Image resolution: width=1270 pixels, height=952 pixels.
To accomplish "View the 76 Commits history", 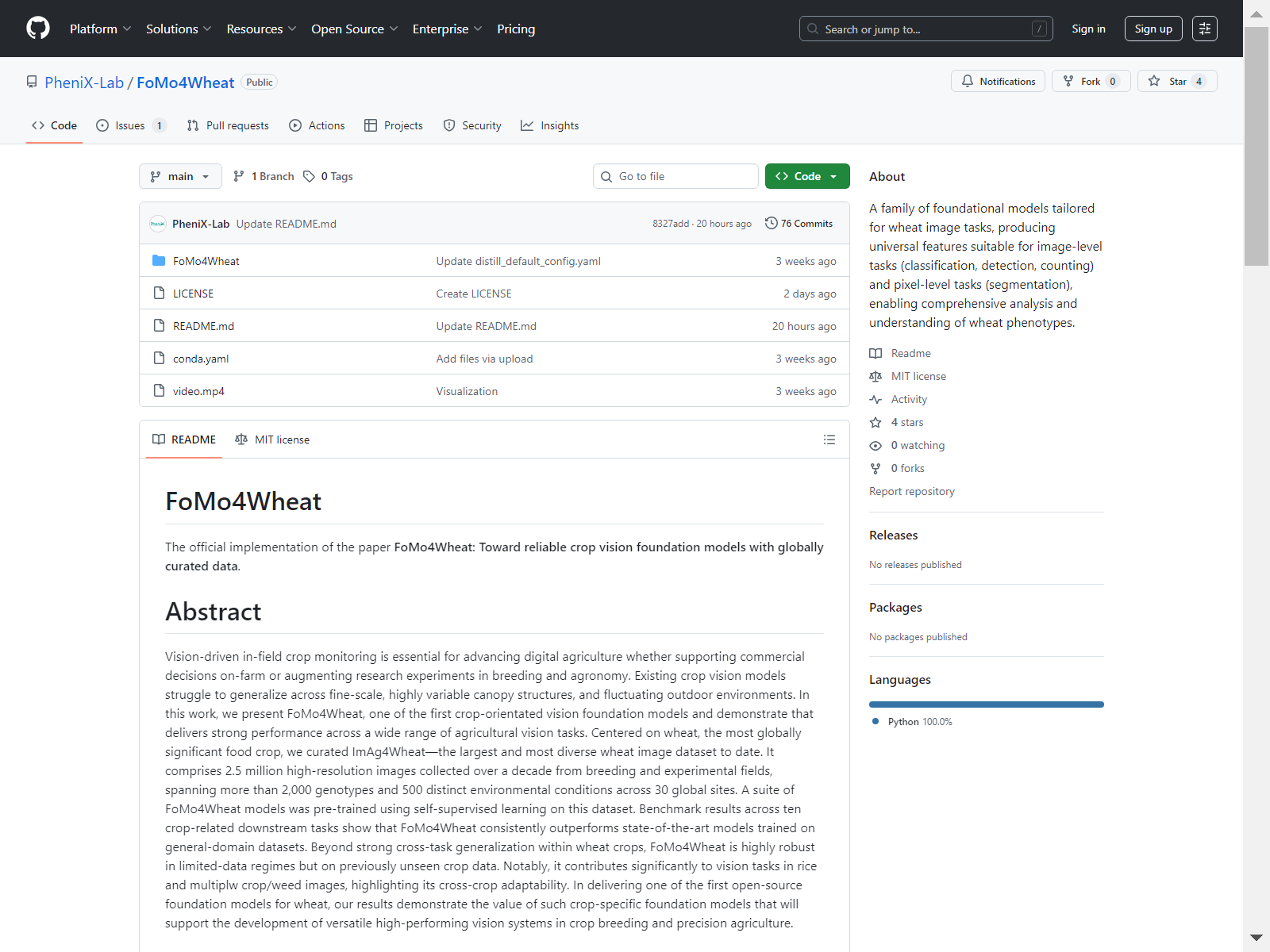I will pyautogui.click(x=799, y=224).
